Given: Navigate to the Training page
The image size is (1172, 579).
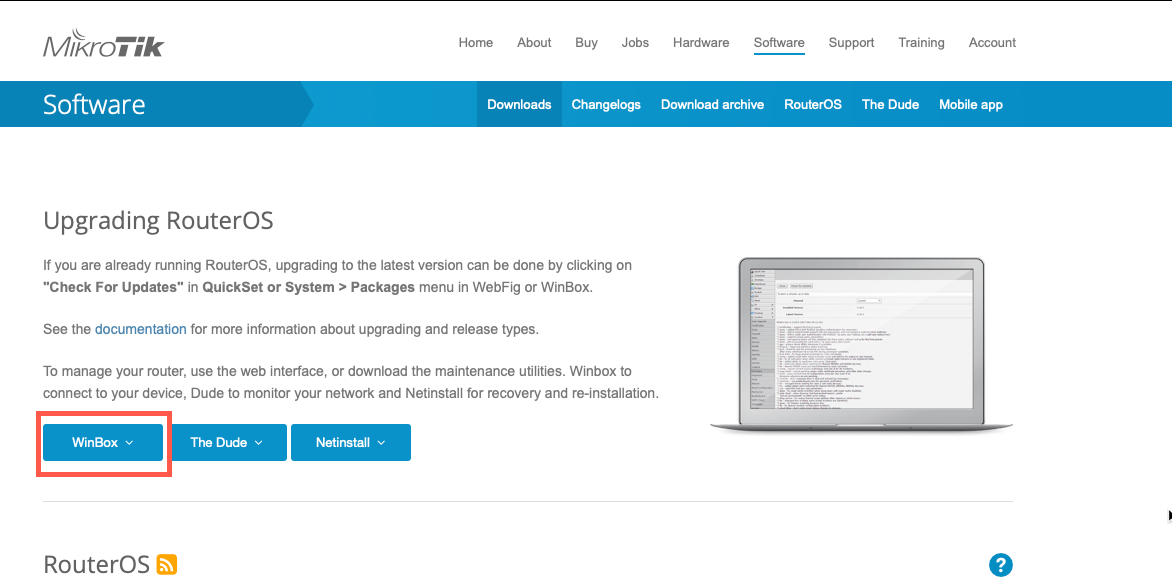Looking at the screenshot, I should click(x=921, y=42).
